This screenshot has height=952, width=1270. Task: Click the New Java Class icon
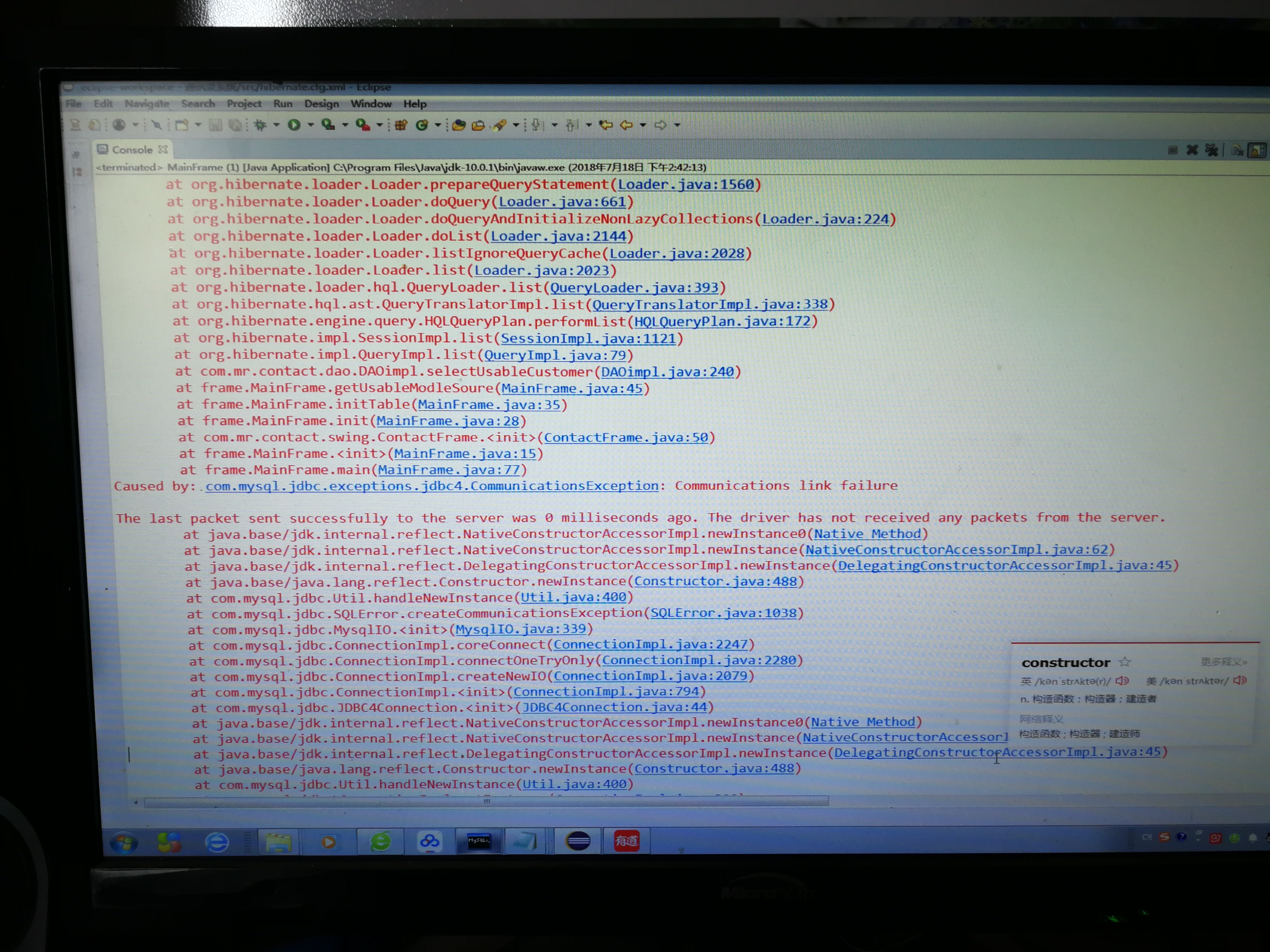[x=422, y=124]
